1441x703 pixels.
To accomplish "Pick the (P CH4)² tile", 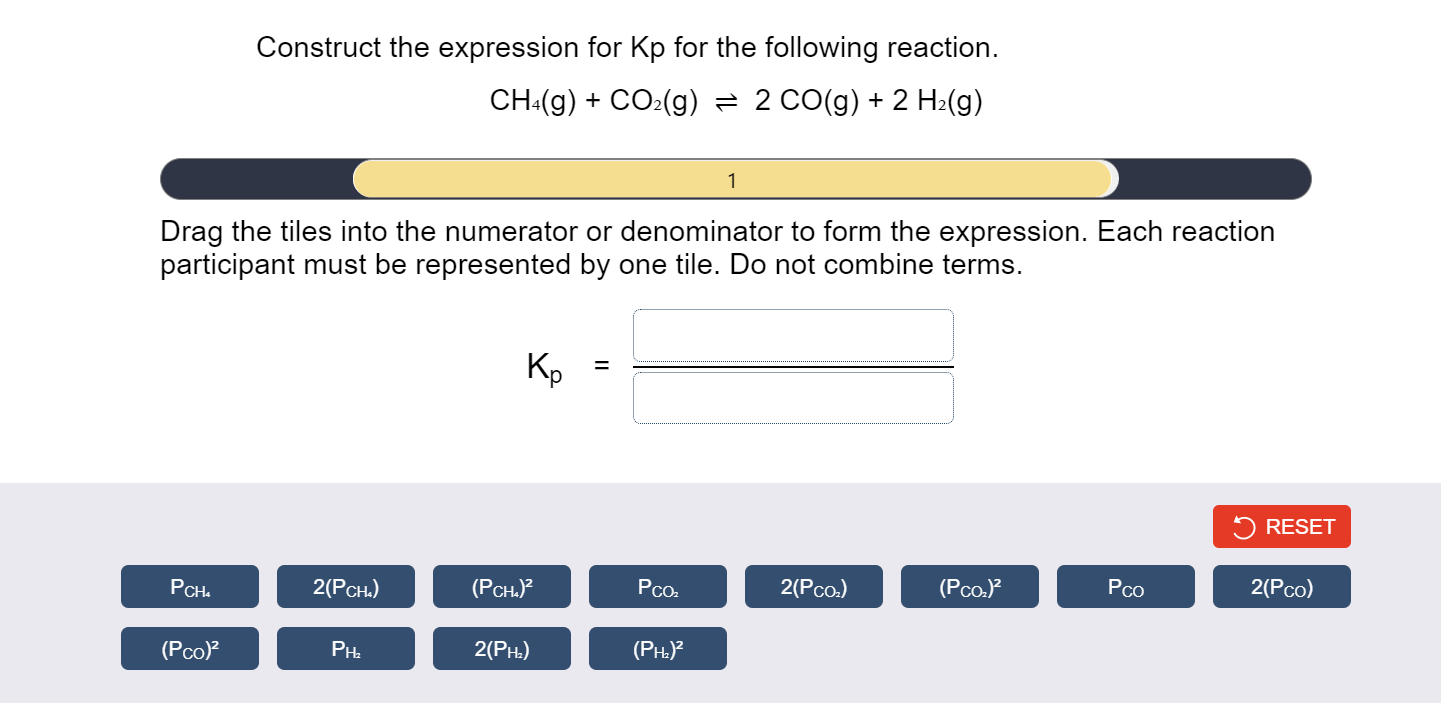I will pos(501,586).
